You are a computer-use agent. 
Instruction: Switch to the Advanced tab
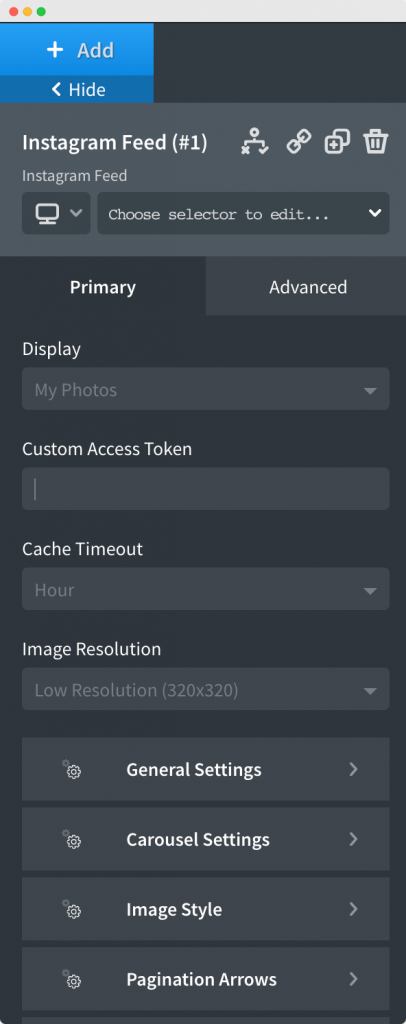pyautogui.click(x=307, y=287)
